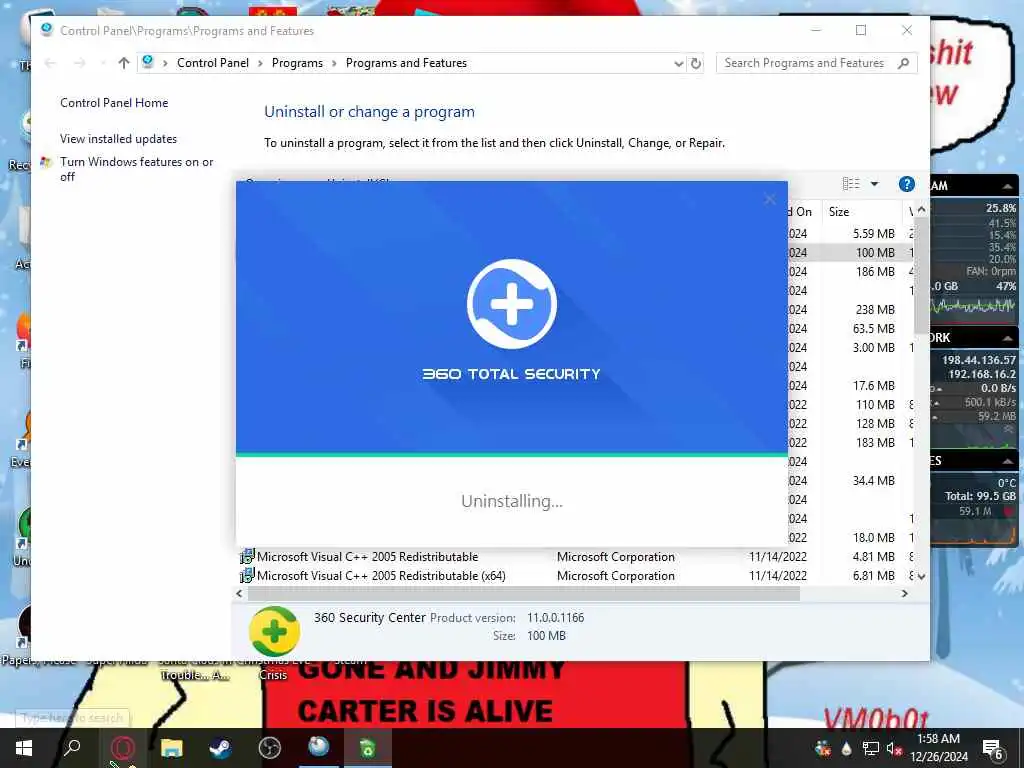Click the Control Panel breadcrumb
This screenshot has height=768, width=1024.
click(213, 63)
